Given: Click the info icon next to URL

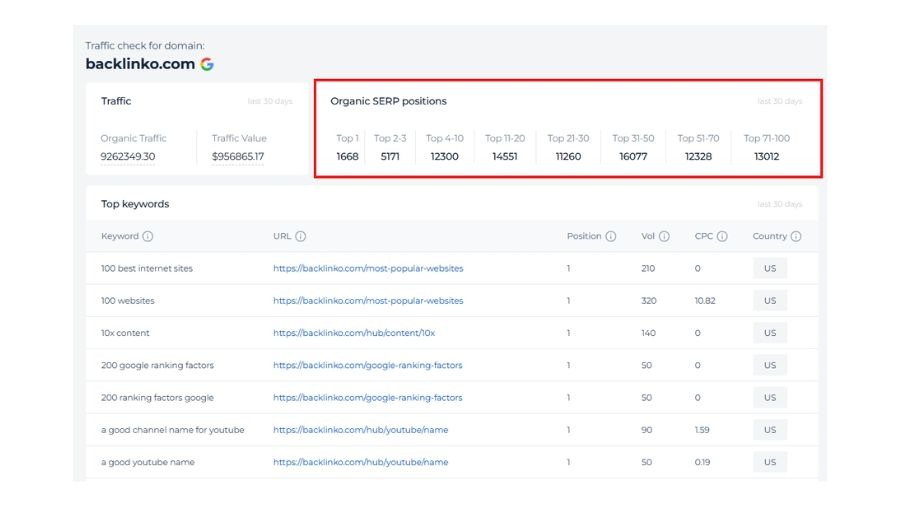Looking at the screenshot, I should tap(301, 237).
